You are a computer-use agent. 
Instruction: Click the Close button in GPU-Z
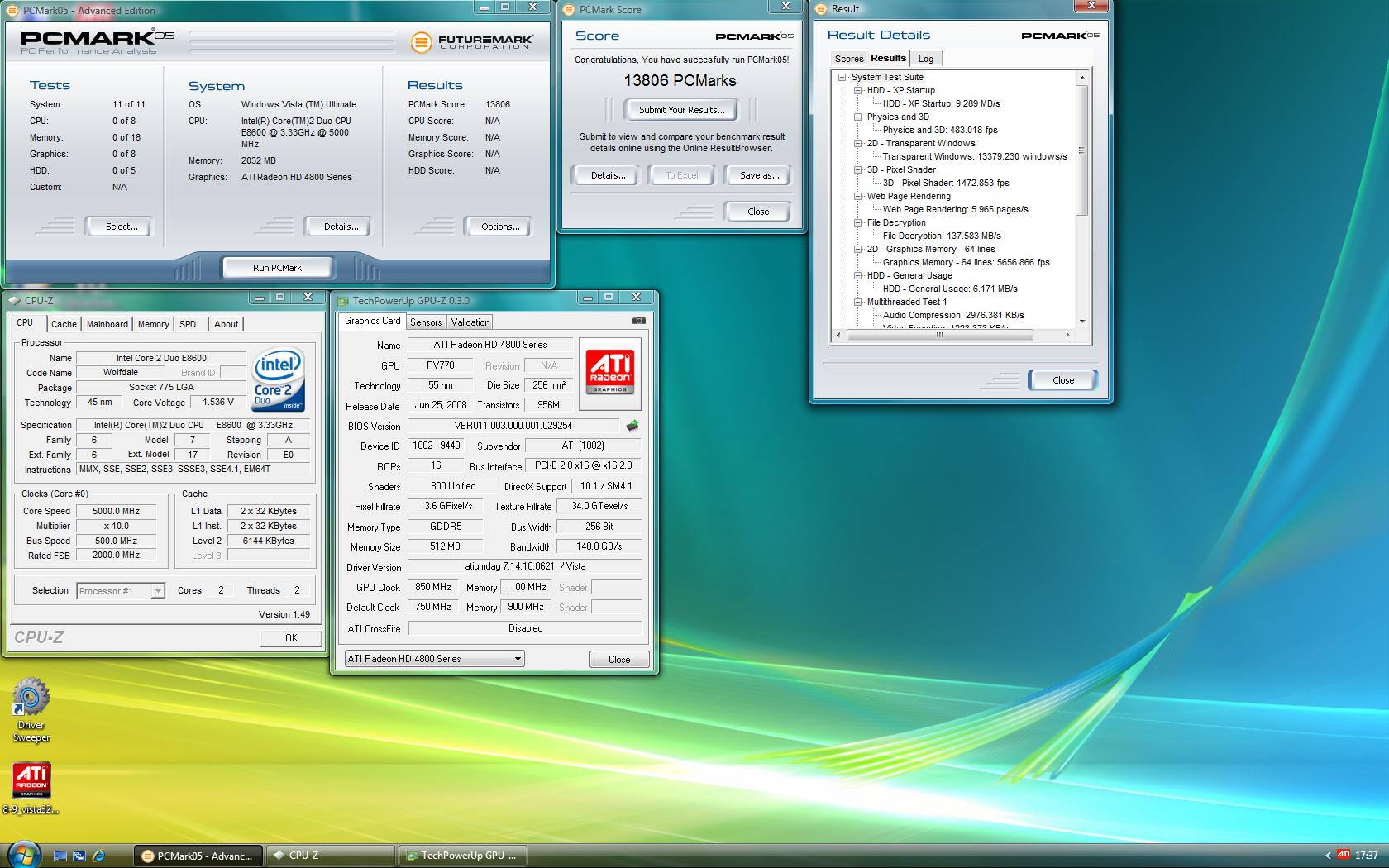tap(619, 659)
